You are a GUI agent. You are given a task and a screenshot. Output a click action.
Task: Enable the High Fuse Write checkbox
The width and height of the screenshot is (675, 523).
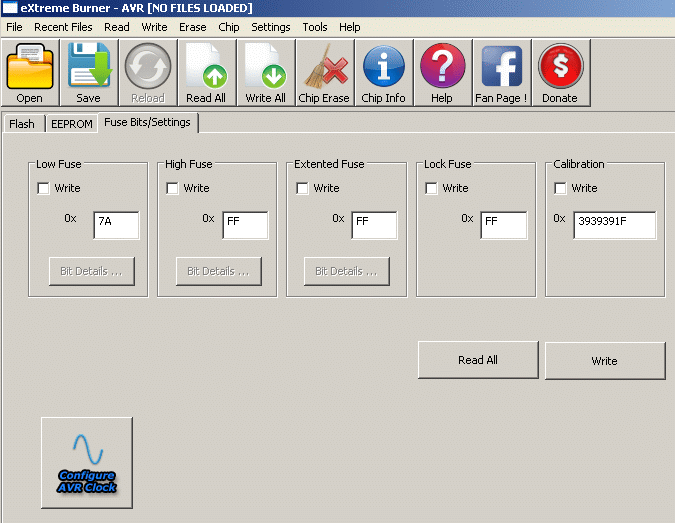tap(172, 189)
